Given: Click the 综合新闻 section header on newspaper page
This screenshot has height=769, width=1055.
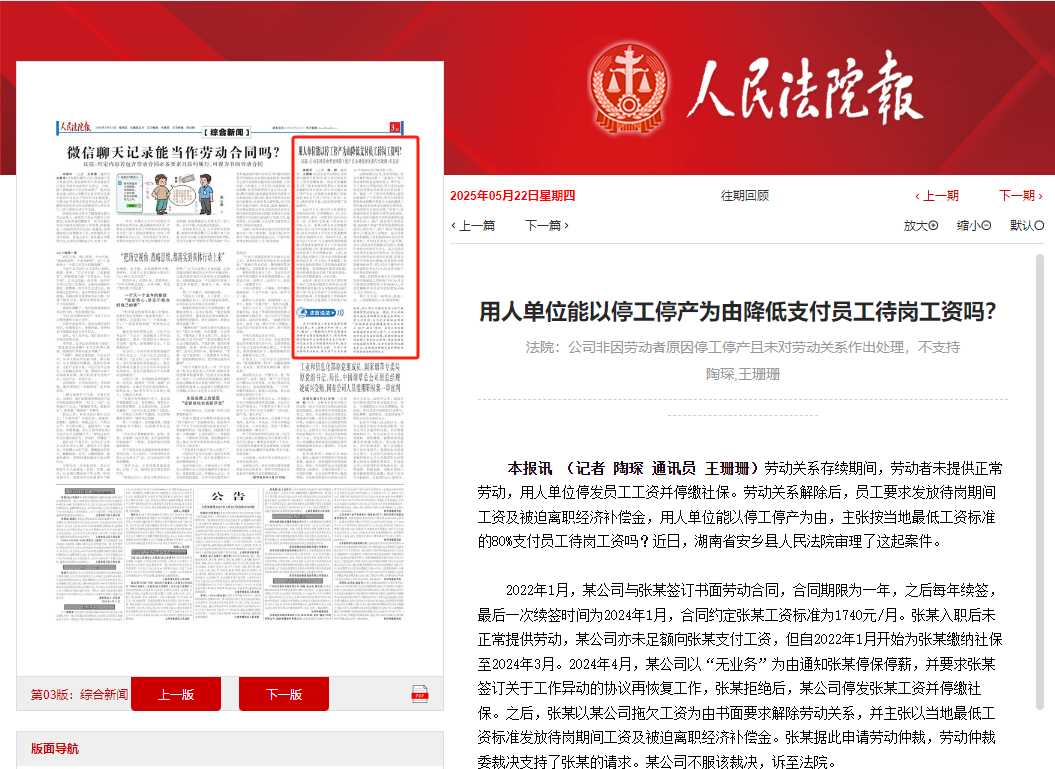Looking at the screenshot, I should 227,132.
